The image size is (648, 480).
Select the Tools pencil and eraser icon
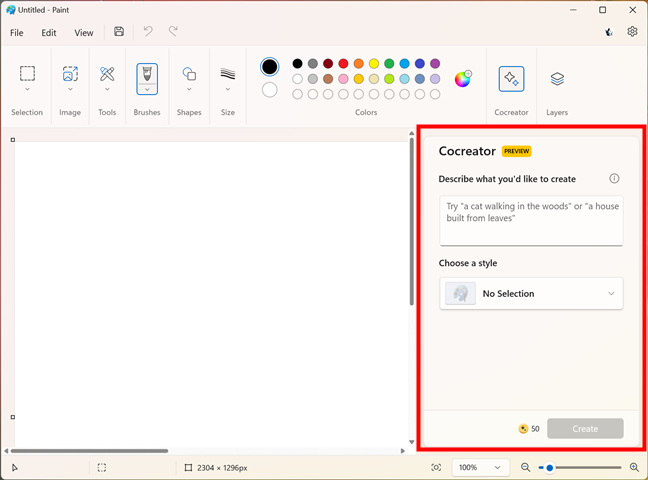pyautogui.click(x=107, y=74)
